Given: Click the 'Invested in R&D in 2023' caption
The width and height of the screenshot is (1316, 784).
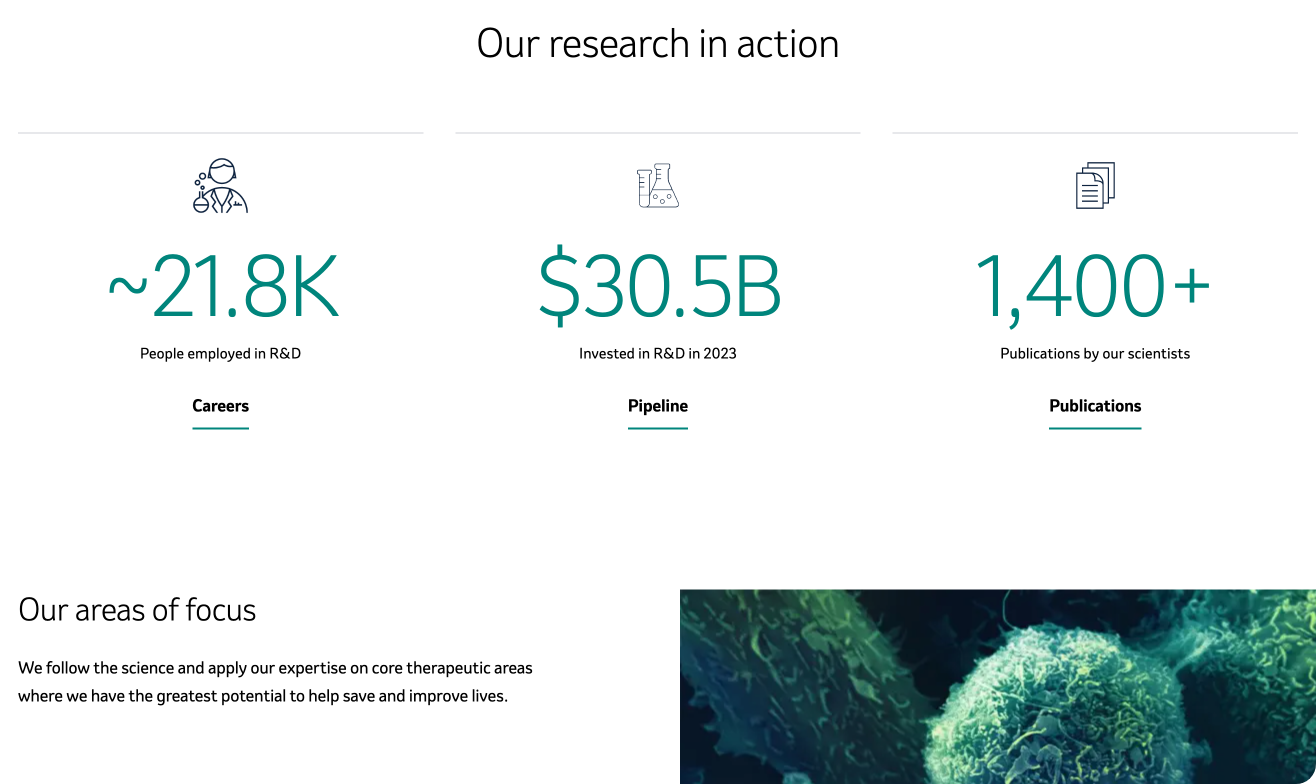Looking at the screenshot, I should pyautogui.click(x=658, y=354).
